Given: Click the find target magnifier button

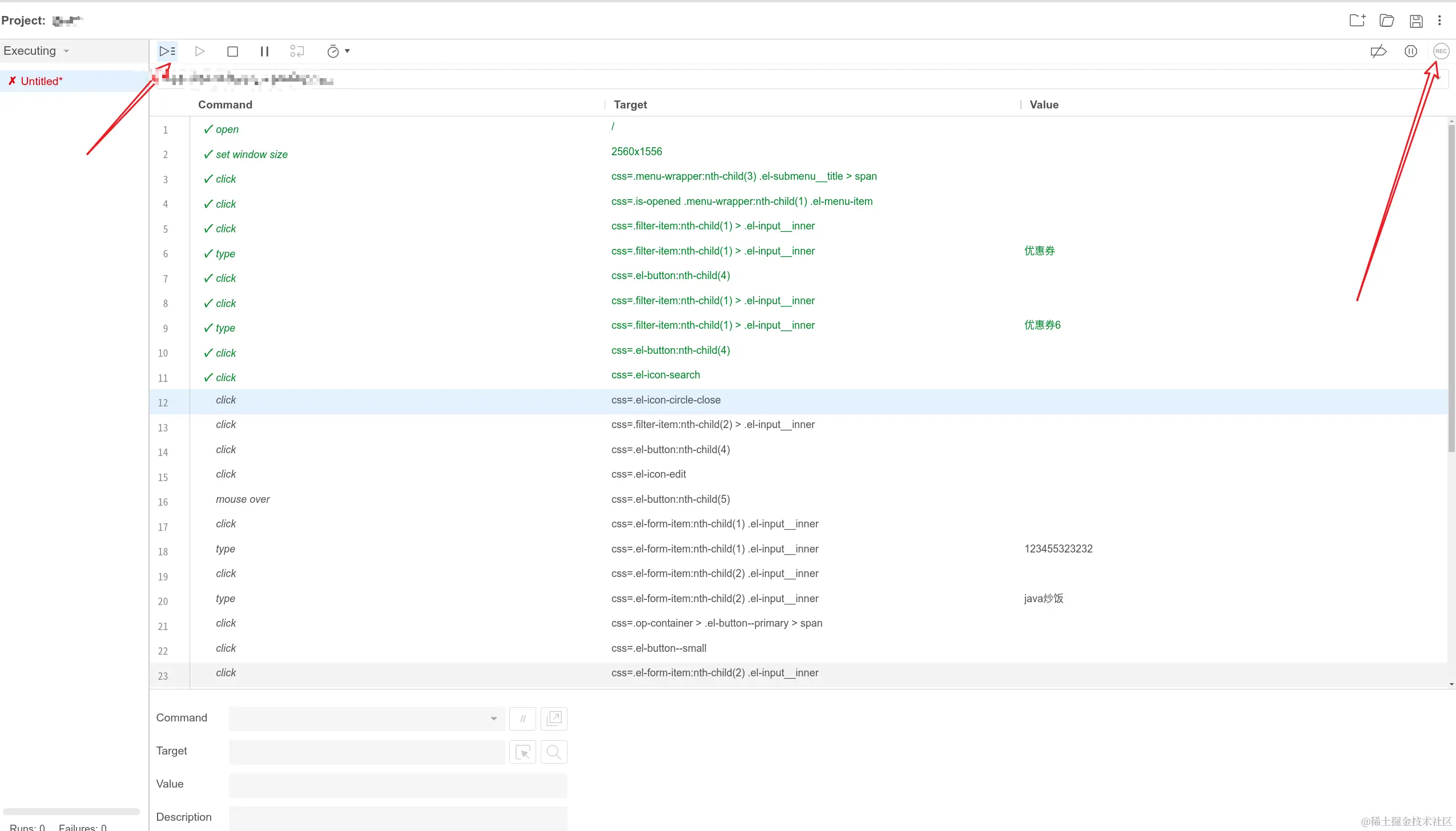Looking at the screenshot, I should pos(553,752).
